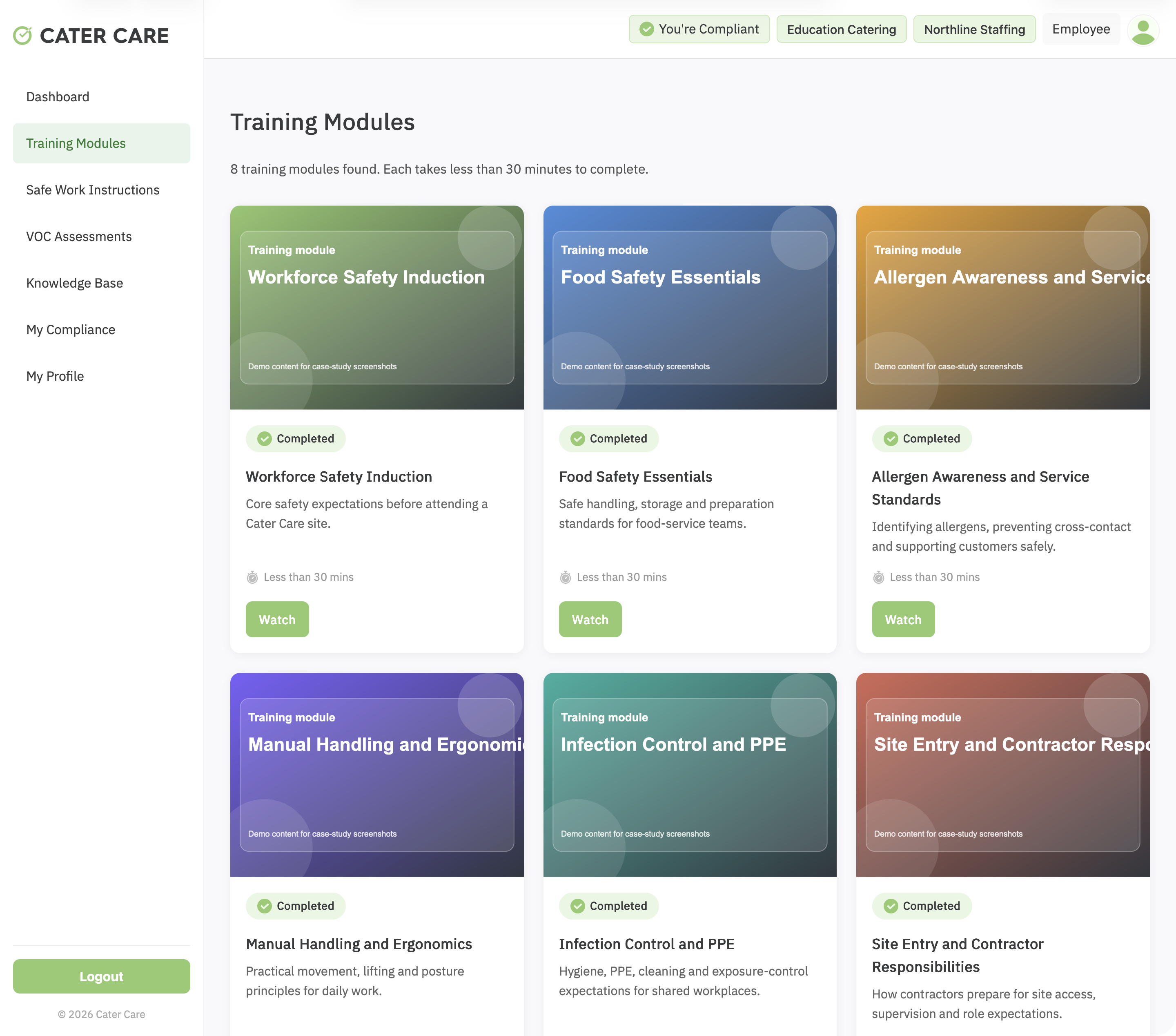The image size is (1176, 1036).
Task: Click 'Safe handling, storage and preparation' description
Action: pos(666,514)
